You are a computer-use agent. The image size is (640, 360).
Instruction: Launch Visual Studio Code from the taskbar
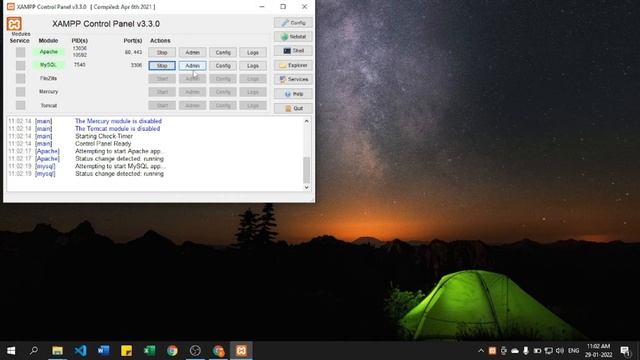(80, 351)
